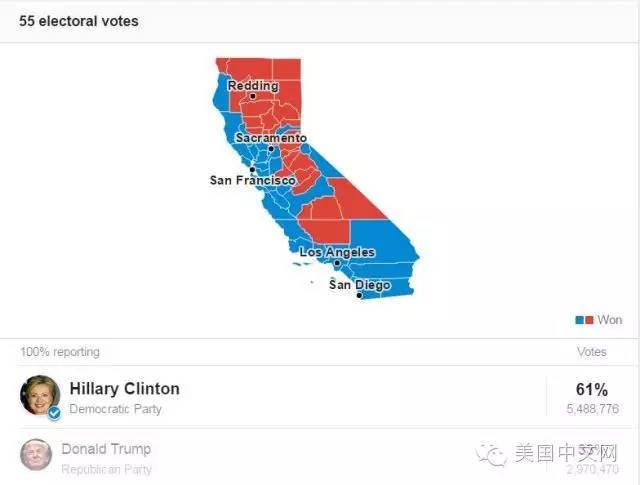Click the blue winner checkmark badge
Viewport: 640px width, 485px height.
[x=54, y=412]
